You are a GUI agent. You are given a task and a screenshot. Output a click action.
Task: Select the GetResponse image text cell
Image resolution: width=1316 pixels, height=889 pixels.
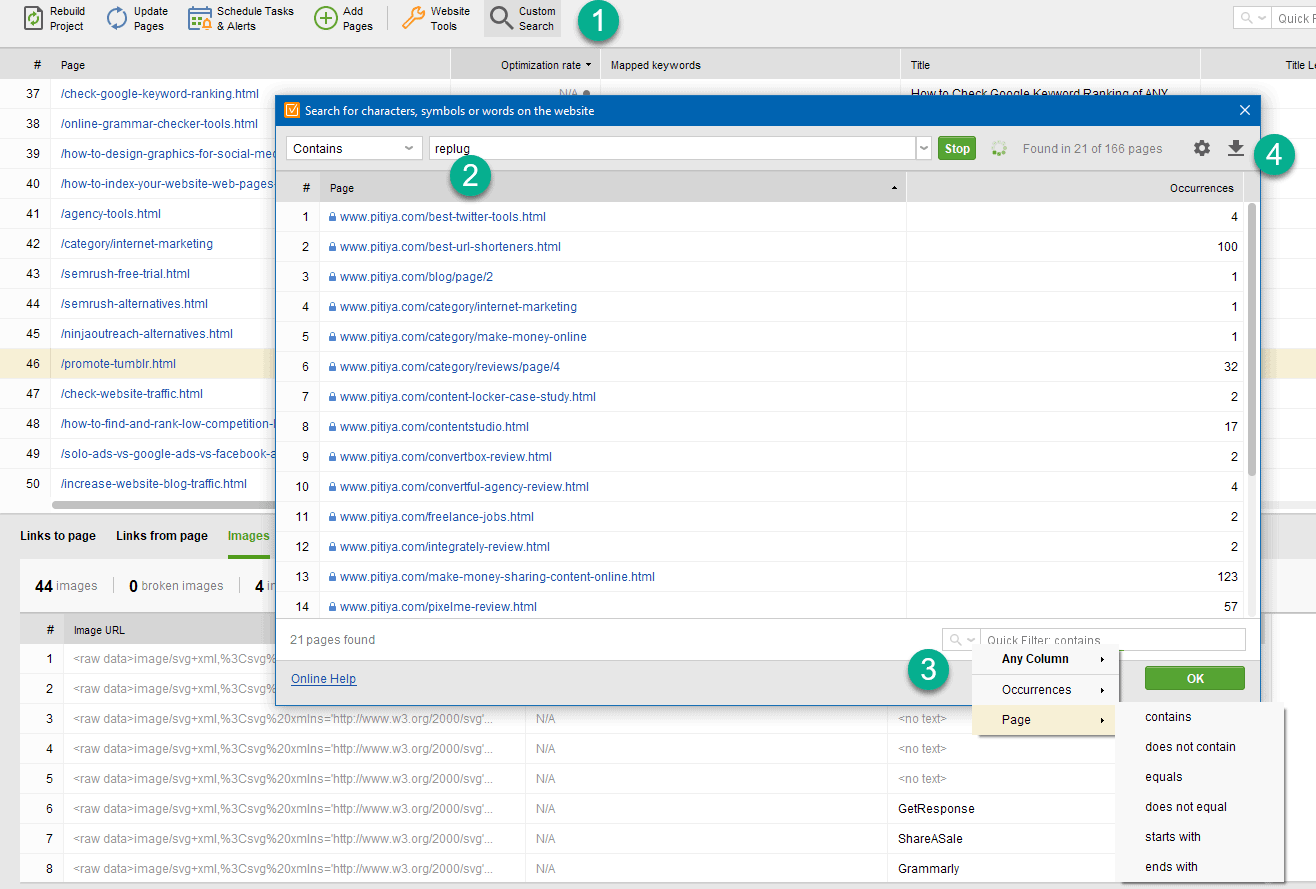click(x=936, y=808)
